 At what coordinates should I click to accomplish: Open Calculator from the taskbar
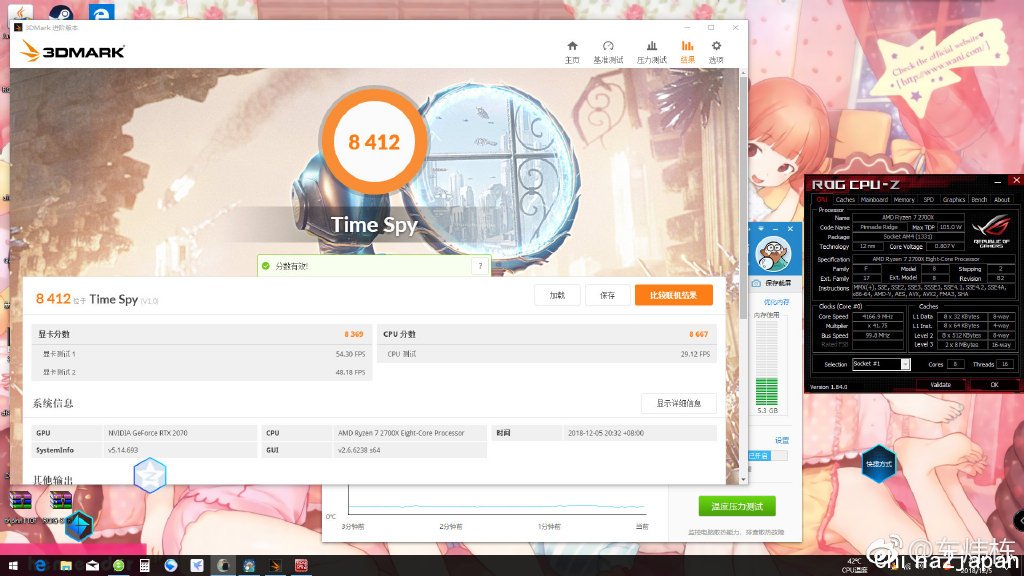(144, 566)
